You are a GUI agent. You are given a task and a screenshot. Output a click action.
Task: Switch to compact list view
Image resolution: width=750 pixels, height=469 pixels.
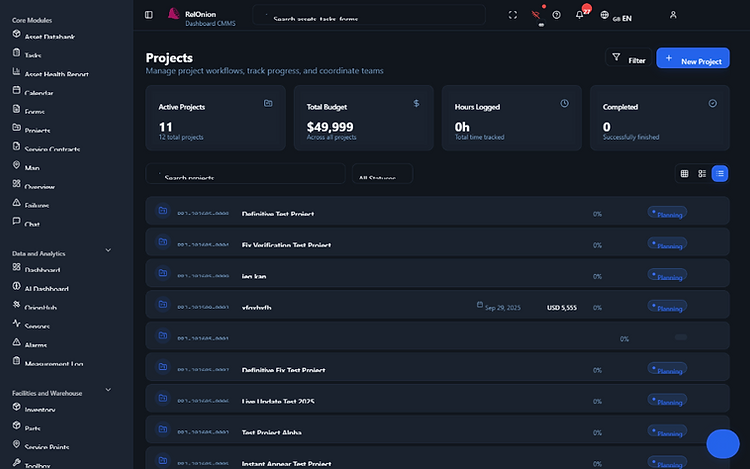click(x=720, y=174)
